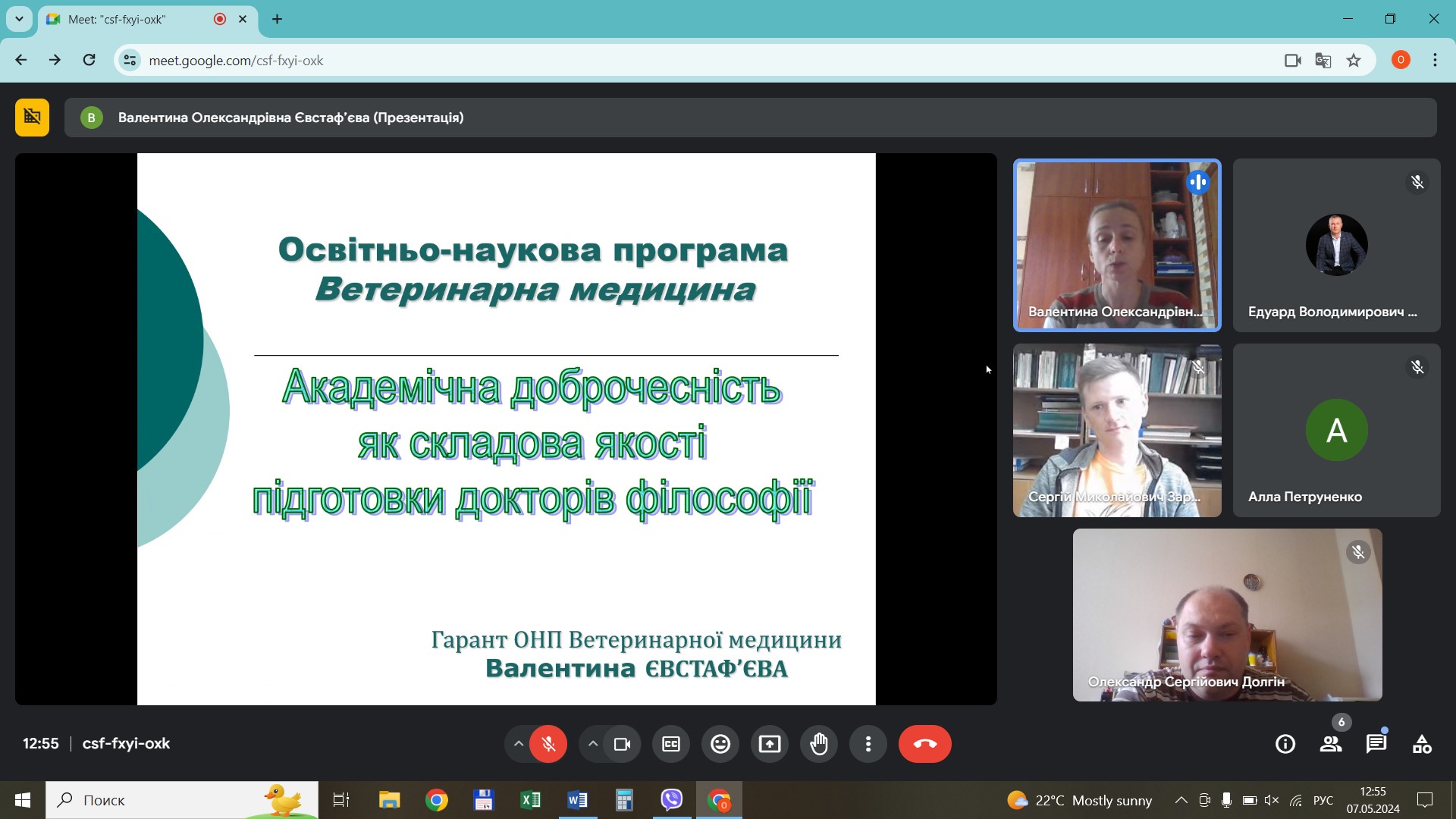Screen dimensions: 1456x819
Task: Select Алла Петруненко's participant tile
Action: pyautogui.click(x=1336, y=430)
